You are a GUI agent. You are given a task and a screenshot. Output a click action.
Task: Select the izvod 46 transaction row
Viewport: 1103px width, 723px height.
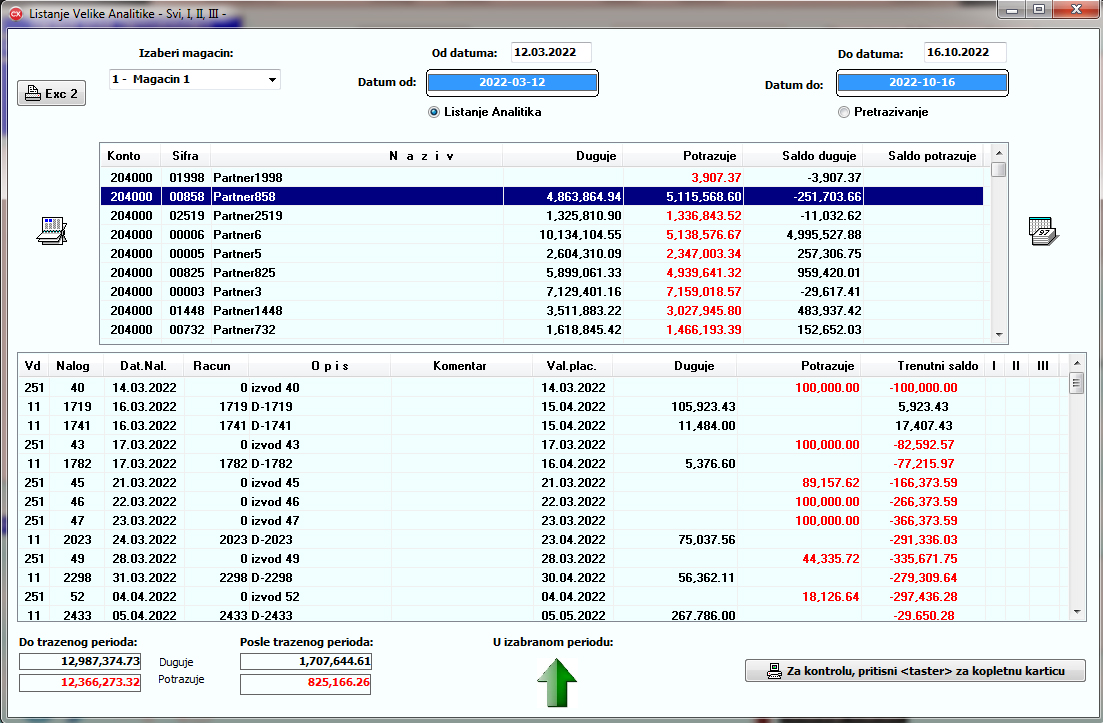pos(543,501)
